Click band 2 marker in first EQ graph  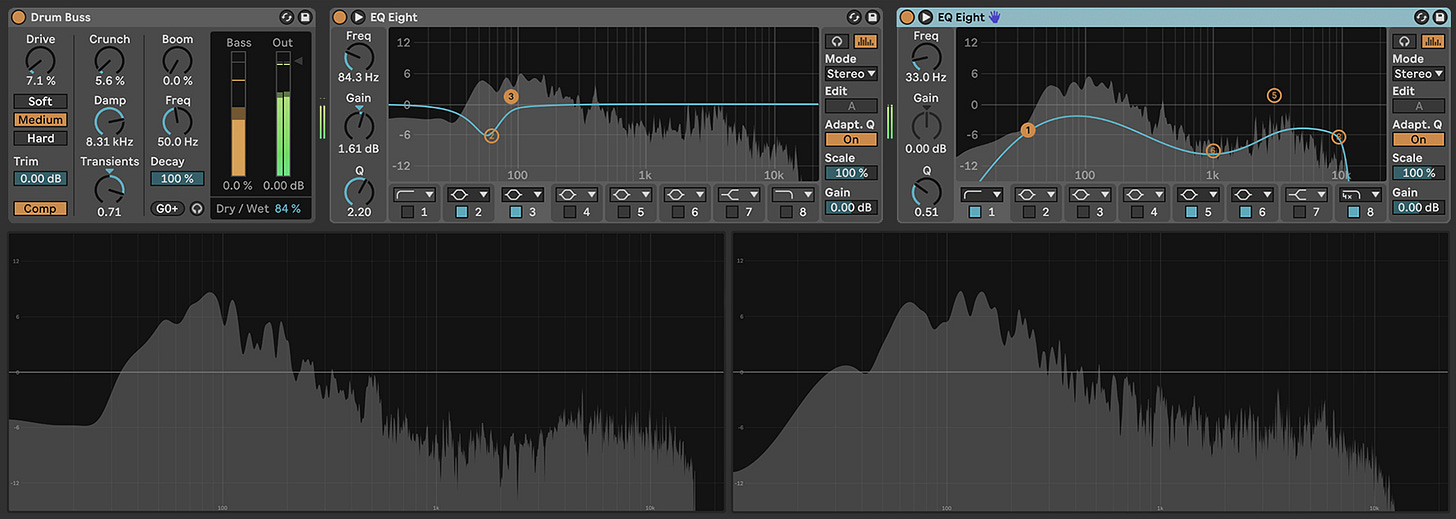[491, 136]
